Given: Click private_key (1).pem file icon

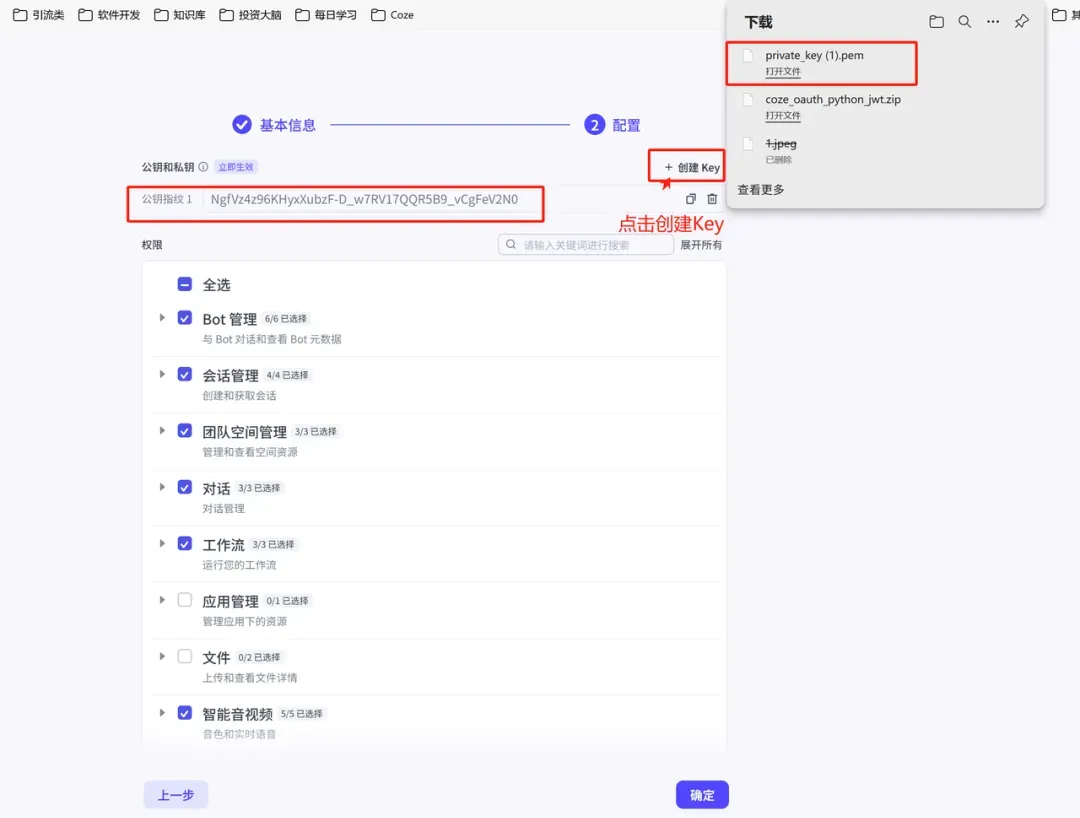Looking at the screenshot, I should point(748,56).
